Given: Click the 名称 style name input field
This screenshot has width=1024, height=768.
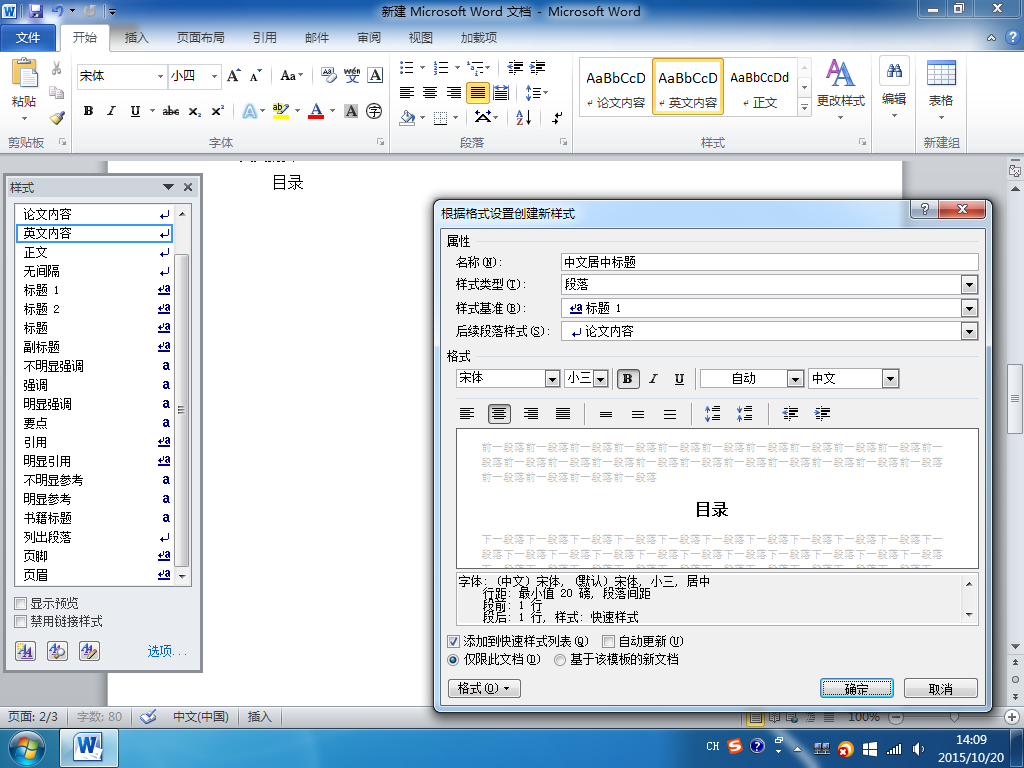Looking at the screenshot, I should coord(769,262).
